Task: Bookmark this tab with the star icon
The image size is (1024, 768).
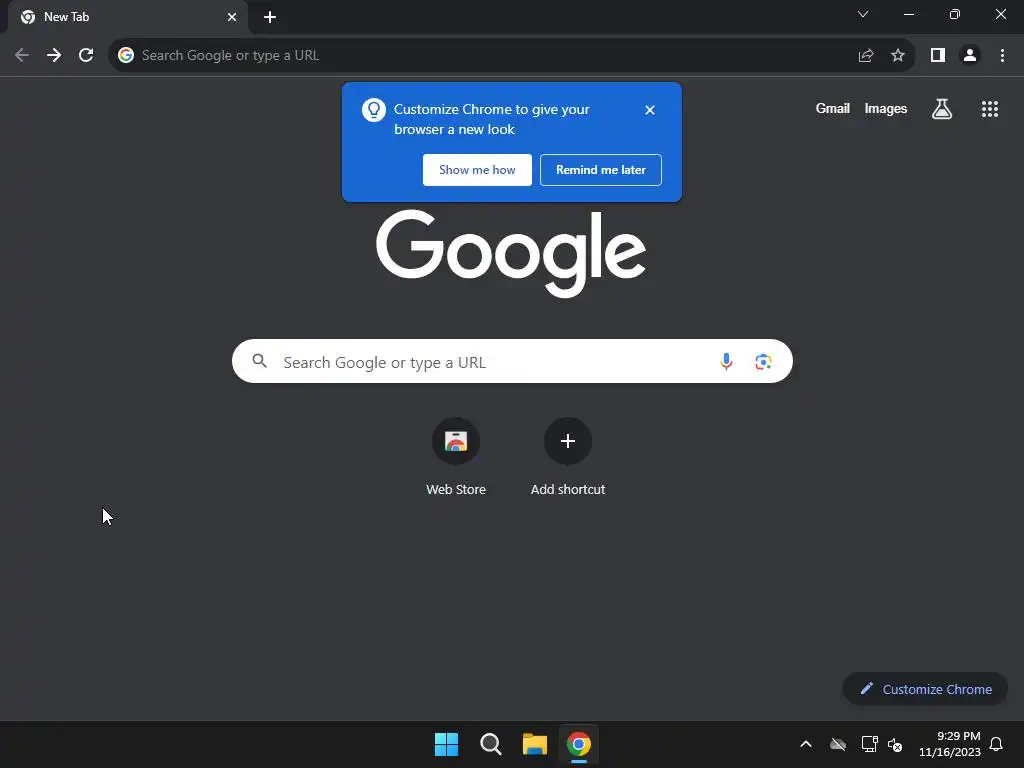Action: tap(898, 56)
